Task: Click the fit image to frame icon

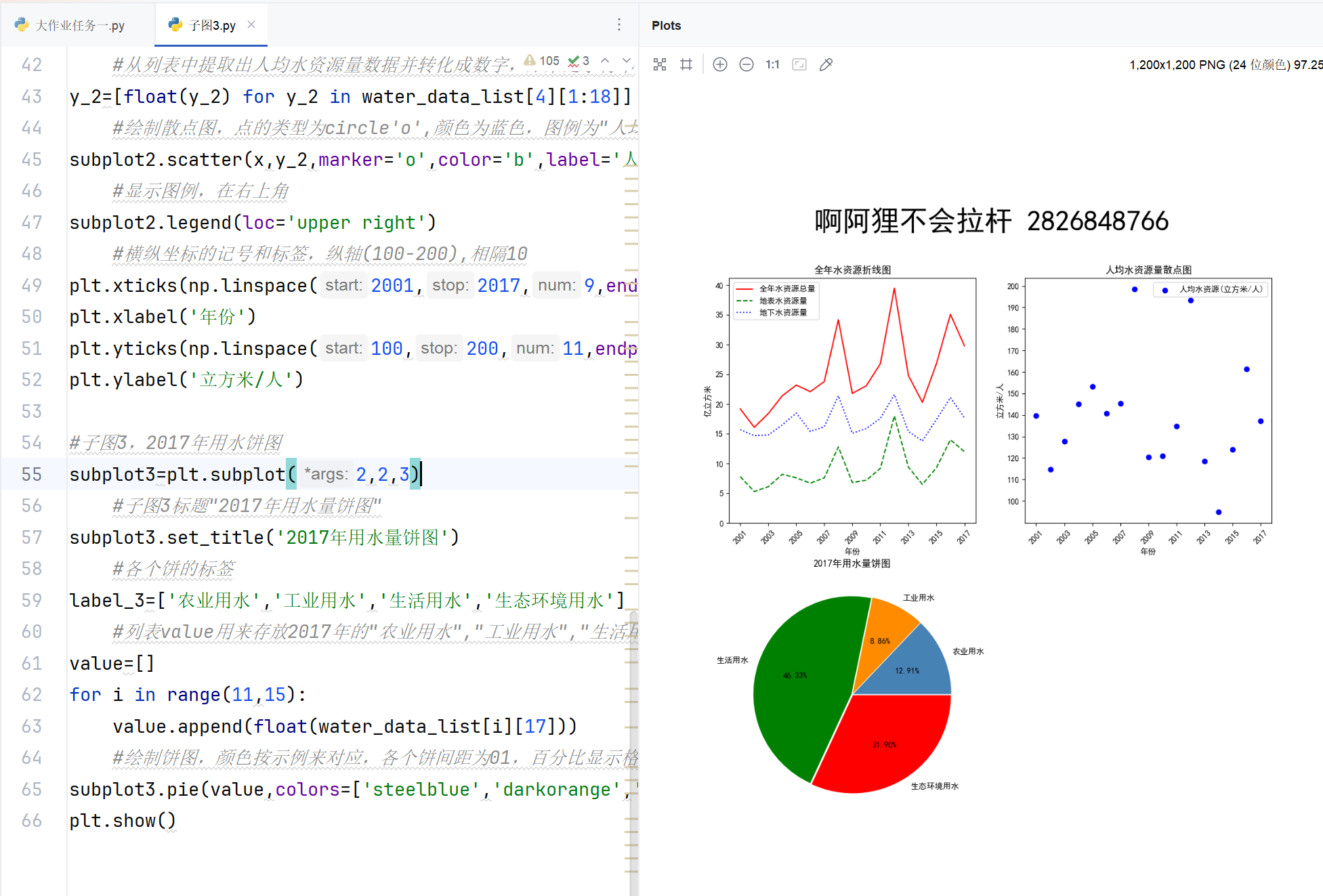Action: 799,64
